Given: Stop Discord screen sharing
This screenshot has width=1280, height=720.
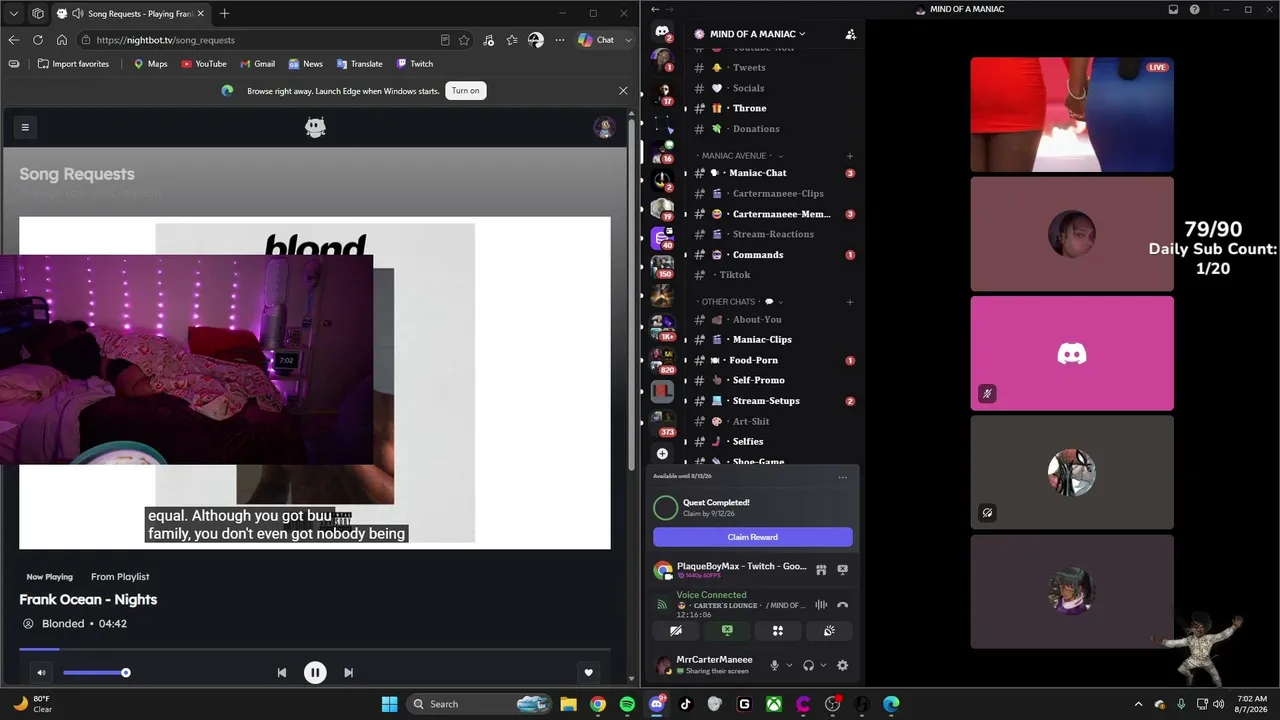Looking at the screenshot, I should coord(727,631).
